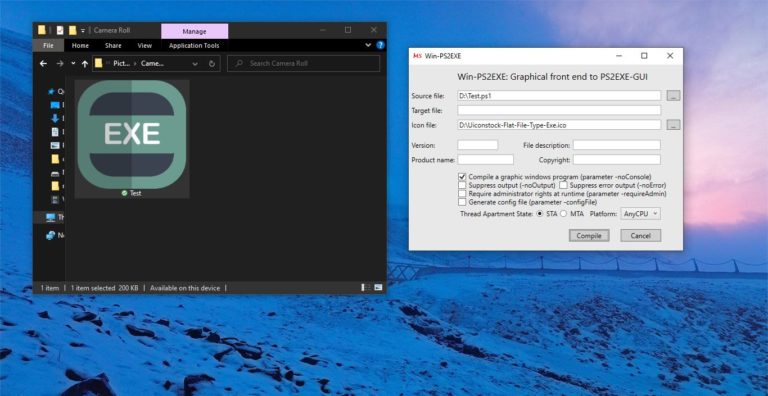
Task: Select MTA thread apartment state
Action: 563,214
